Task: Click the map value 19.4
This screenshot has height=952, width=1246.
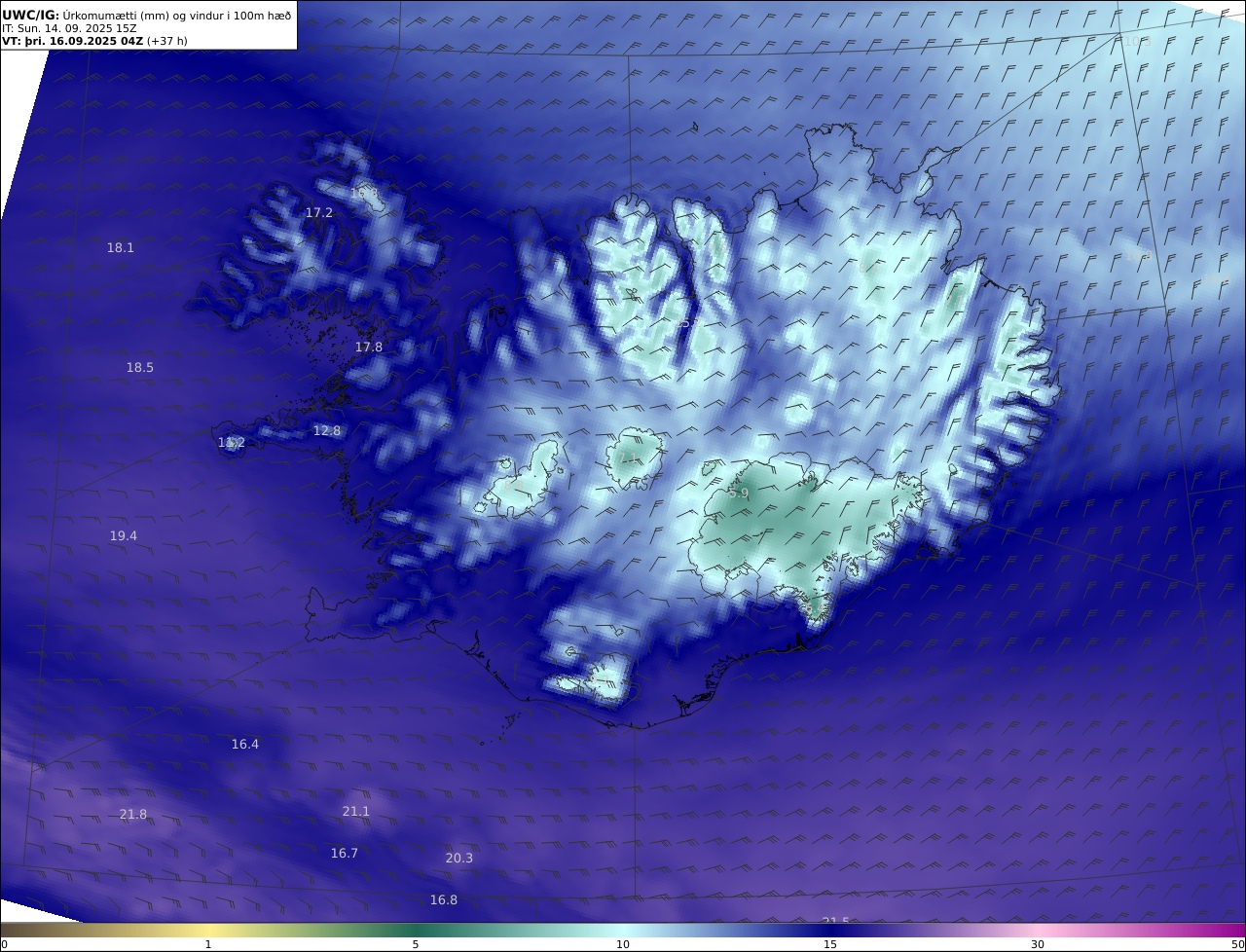Action: click(124, 536)
